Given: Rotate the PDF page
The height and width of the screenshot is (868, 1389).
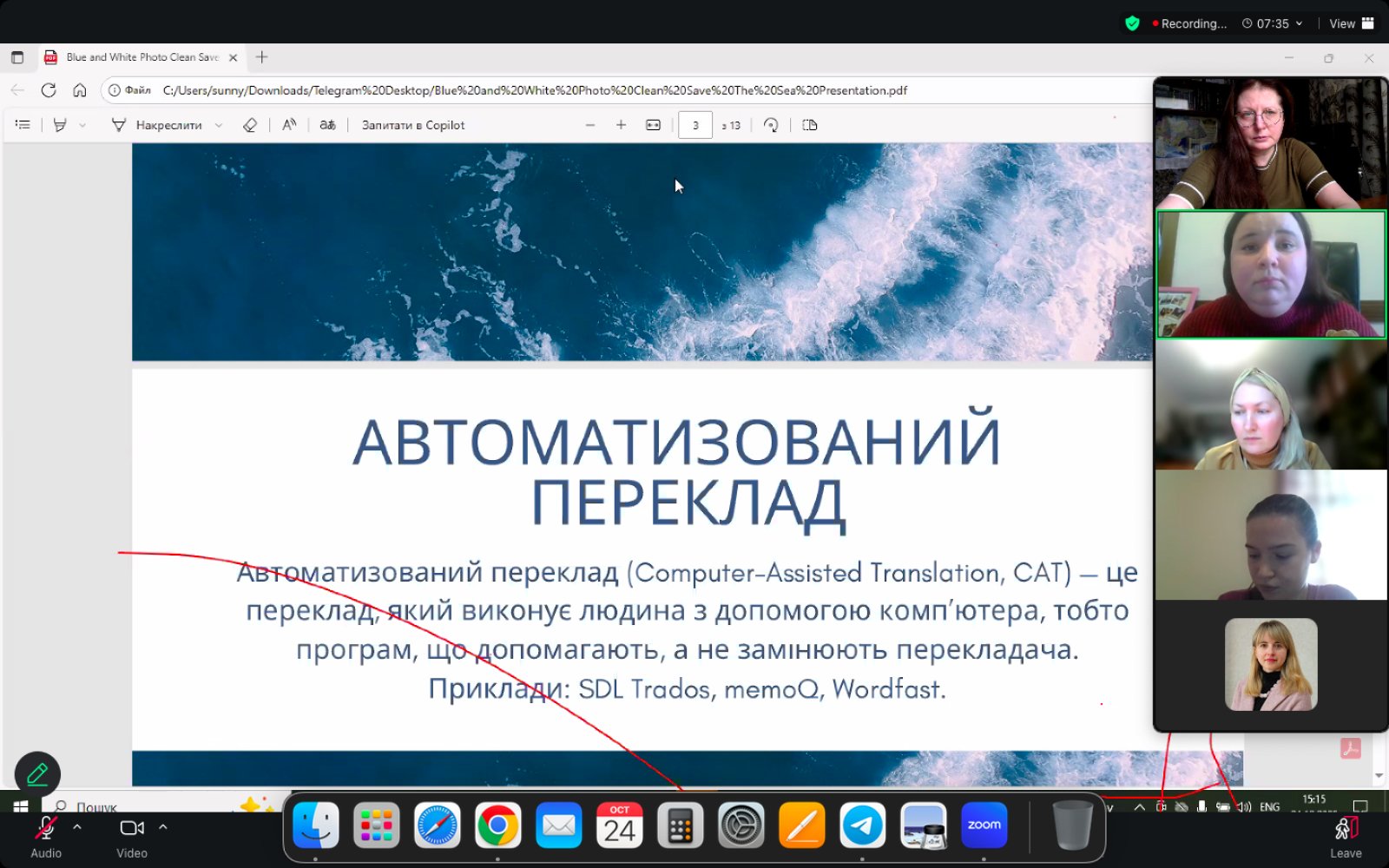Looking at the screenshot, I should tap(771, 125).
